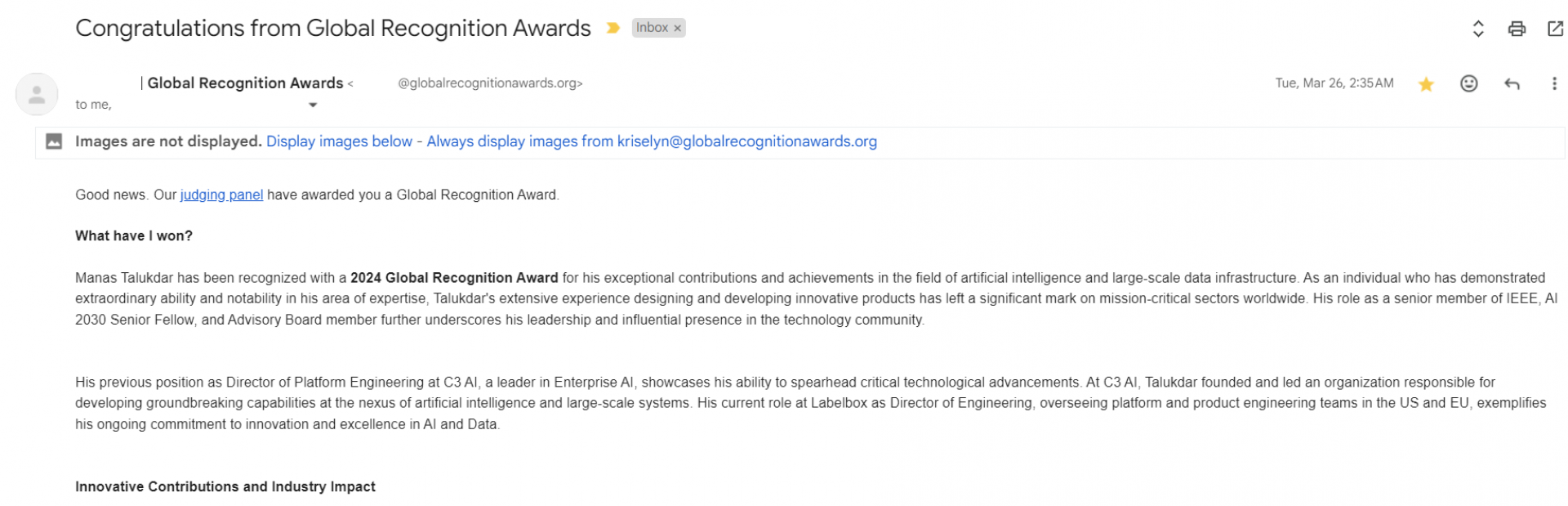Click sender address @globalrecognitionawards.org
Screen dimensions: 1568x506
490,83
